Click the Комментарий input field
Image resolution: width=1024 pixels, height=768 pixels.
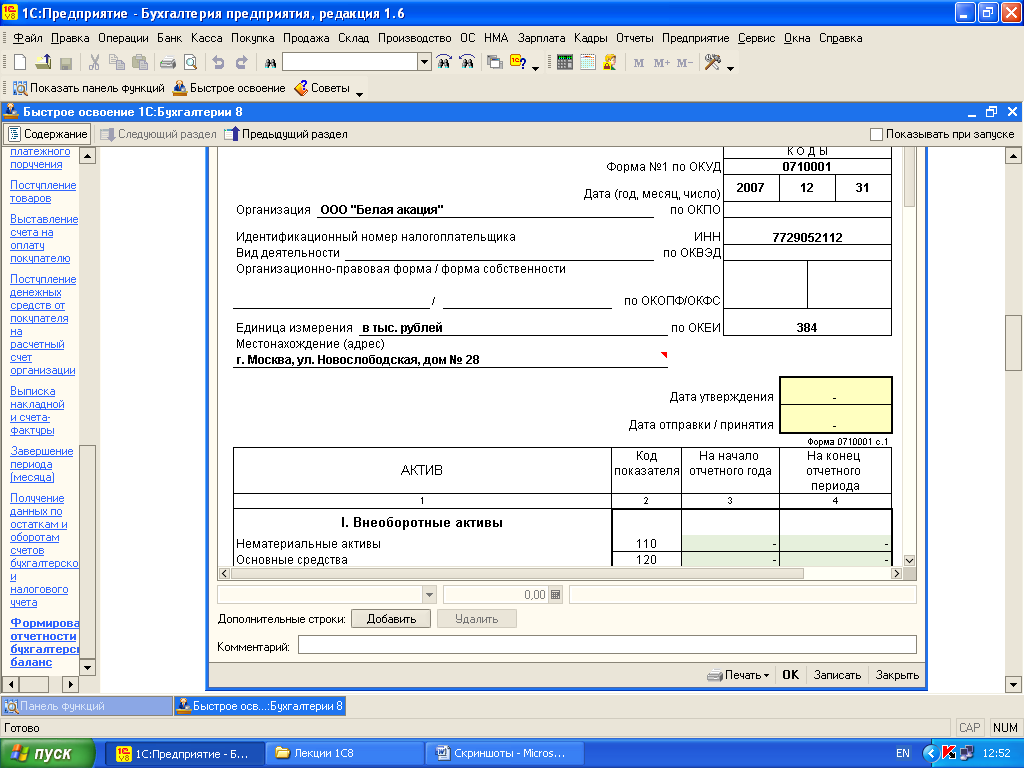coord(607,645)
